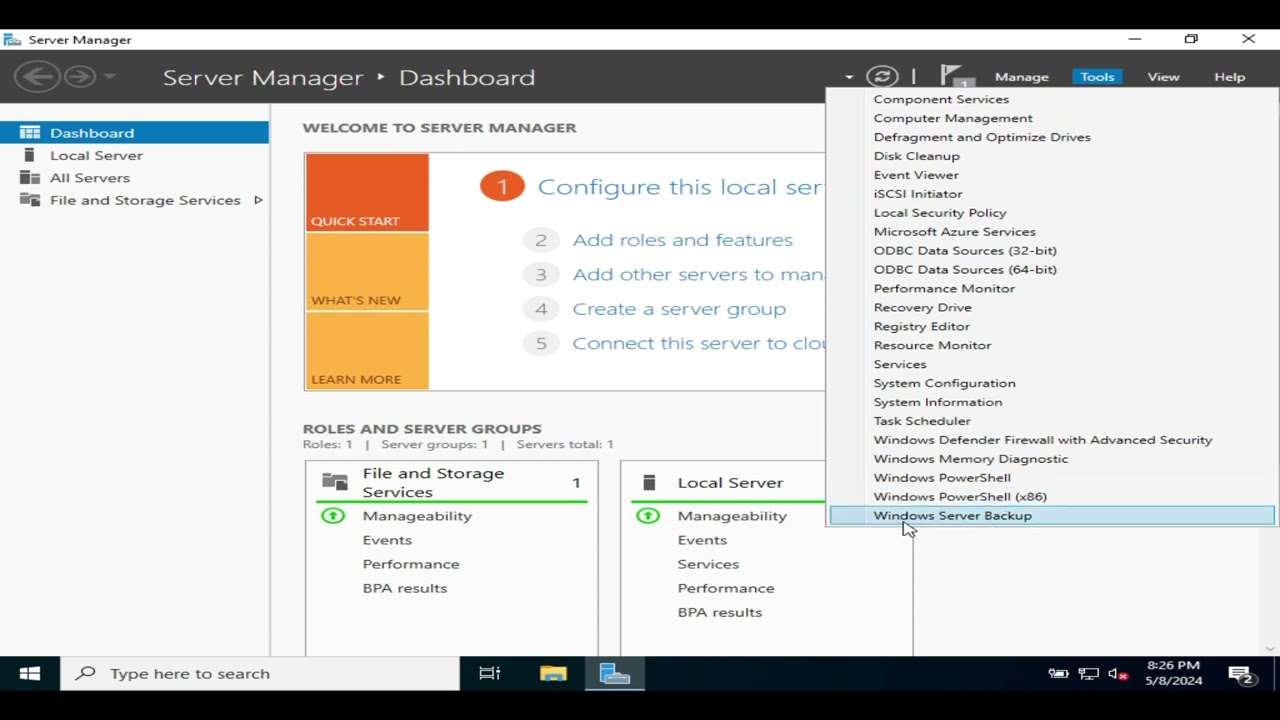Open BPA results in File and Storage tile
This screenshot has width=1280, height=720.
(x=405, y=588)
